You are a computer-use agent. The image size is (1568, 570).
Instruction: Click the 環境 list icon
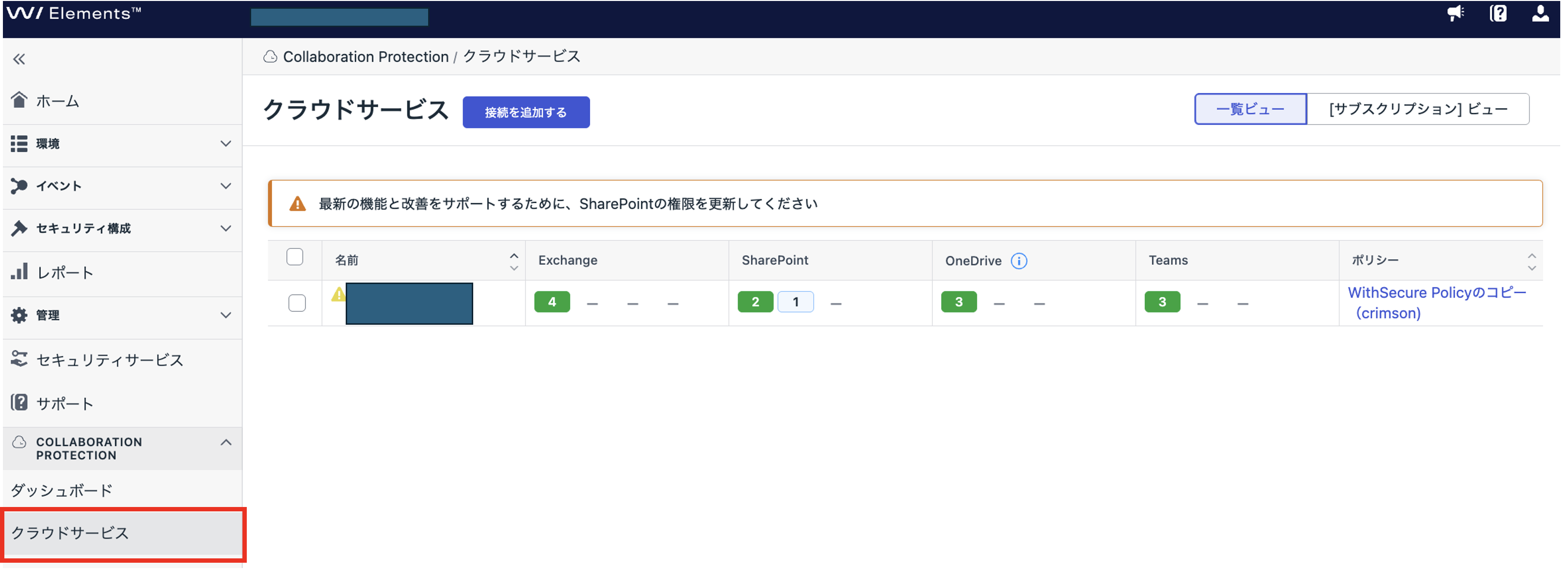[x=19, y=143]
